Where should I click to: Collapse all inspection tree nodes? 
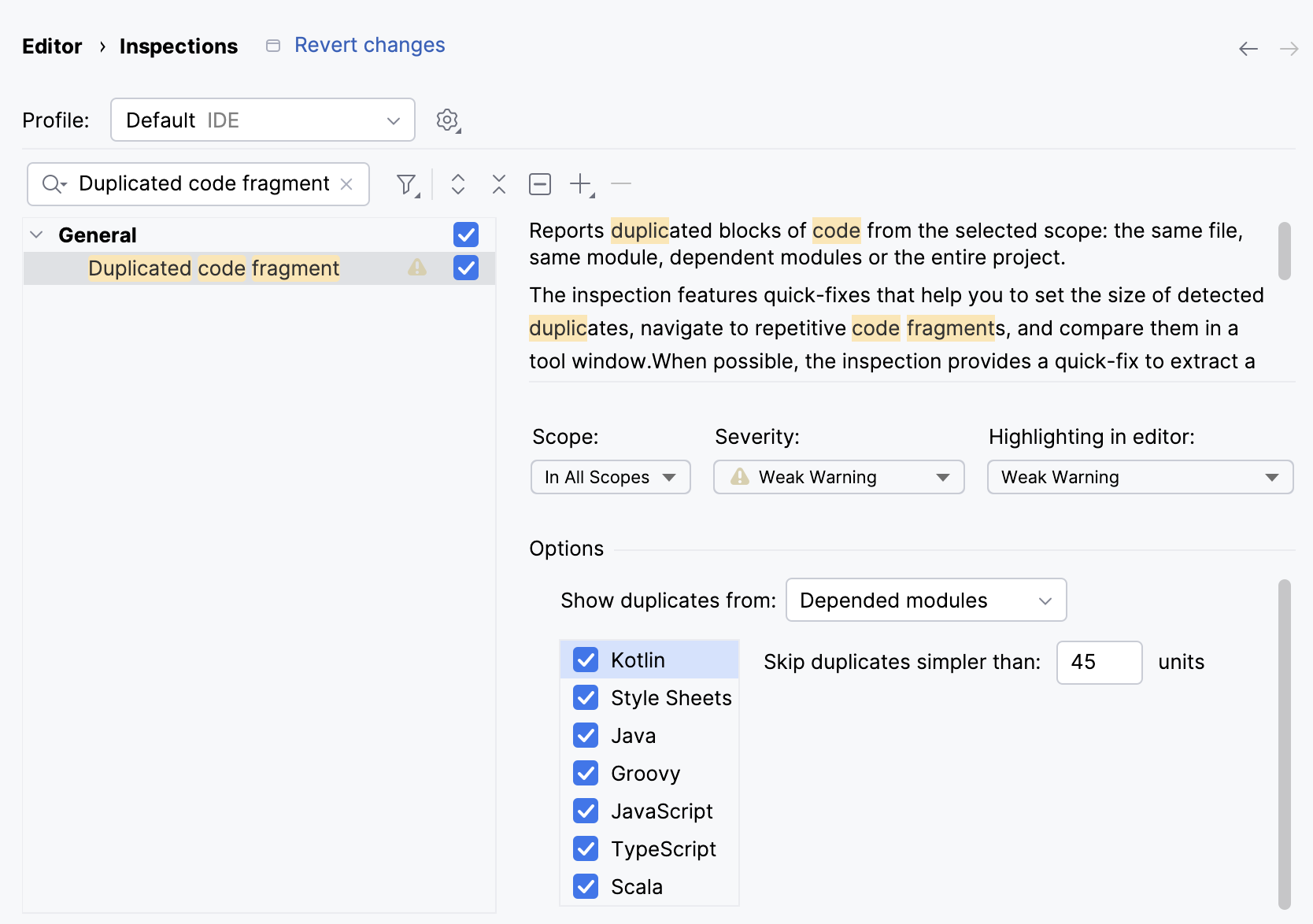pyautogui.click(x=498, y=183)
